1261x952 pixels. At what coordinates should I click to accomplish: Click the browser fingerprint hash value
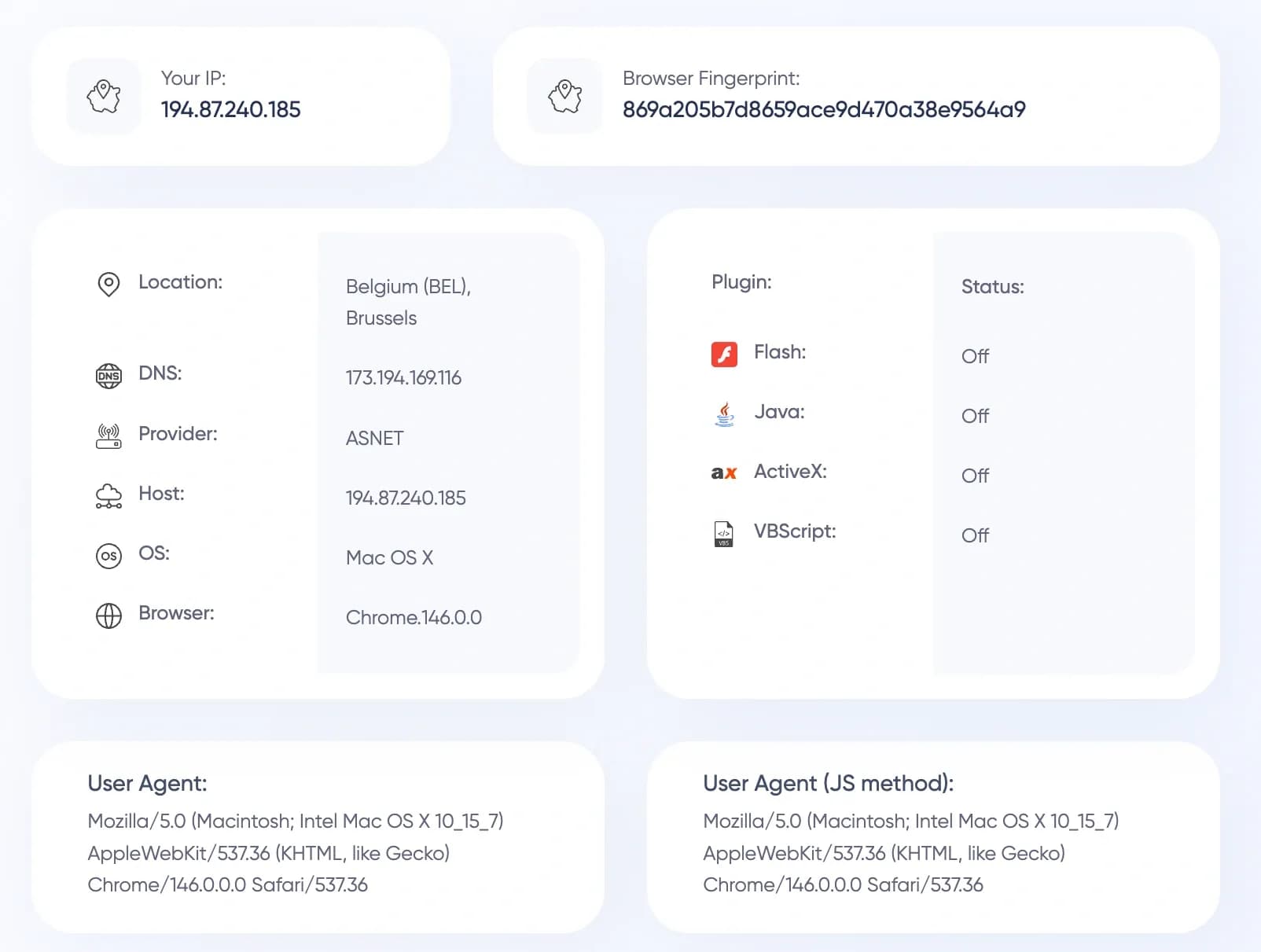(x=823, y=110)
